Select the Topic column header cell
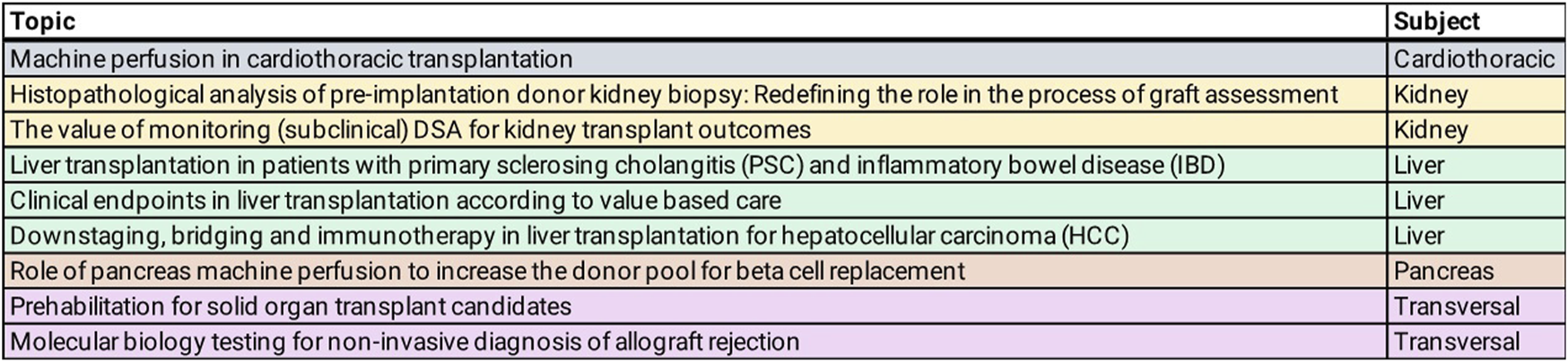Image resolution: width=1568 pixels, height=362 pixels. [694, 22]
